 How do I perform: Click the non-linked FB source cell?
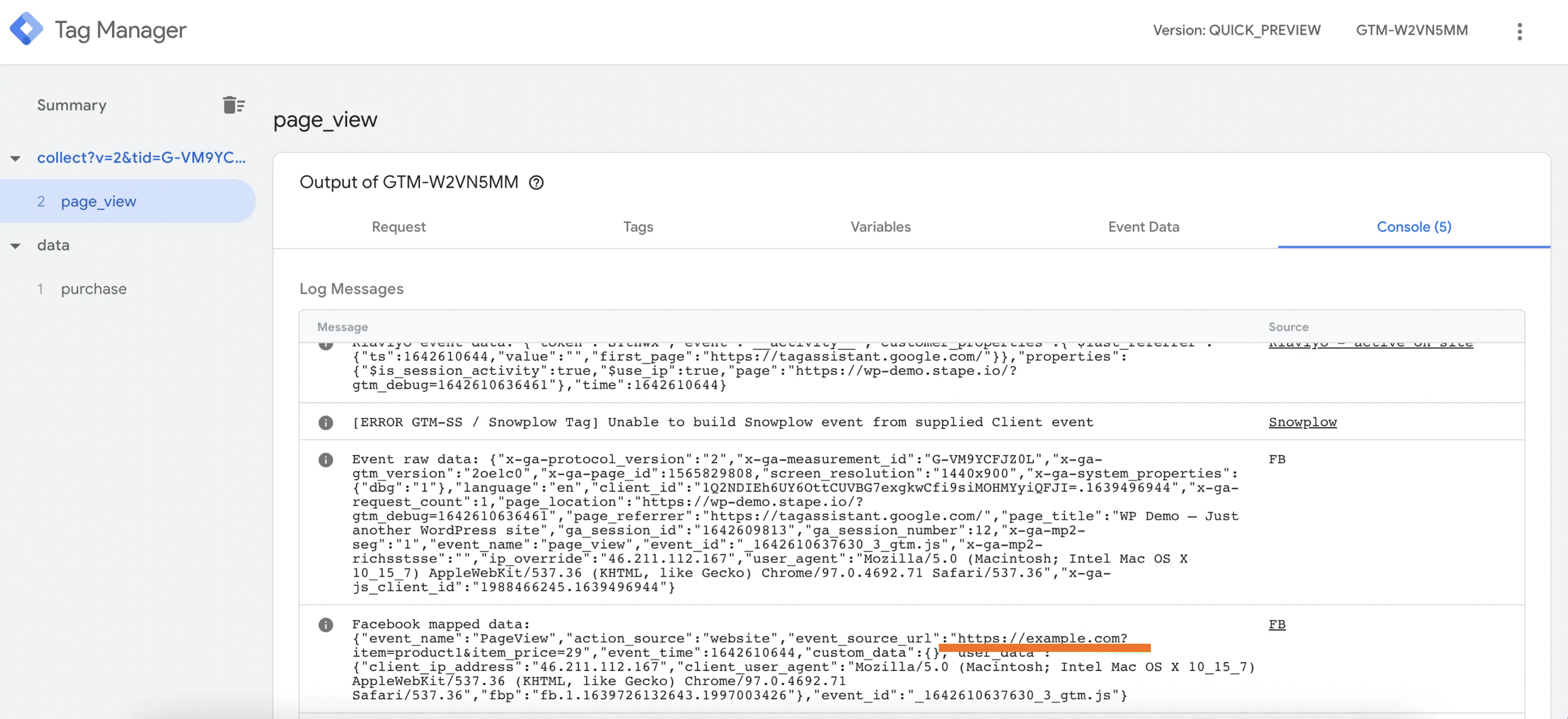point(1276,459)
